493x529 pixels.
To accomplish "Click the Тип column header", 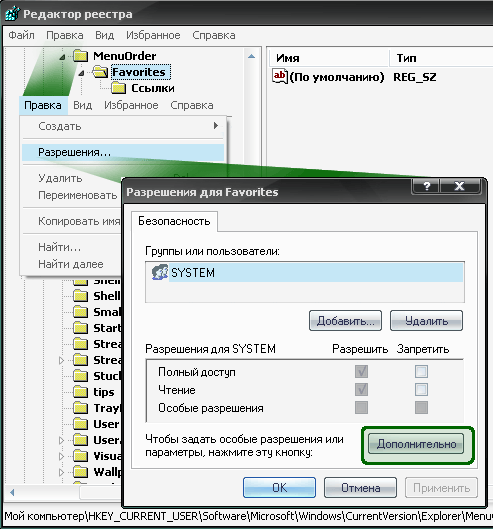I will 441,58.
